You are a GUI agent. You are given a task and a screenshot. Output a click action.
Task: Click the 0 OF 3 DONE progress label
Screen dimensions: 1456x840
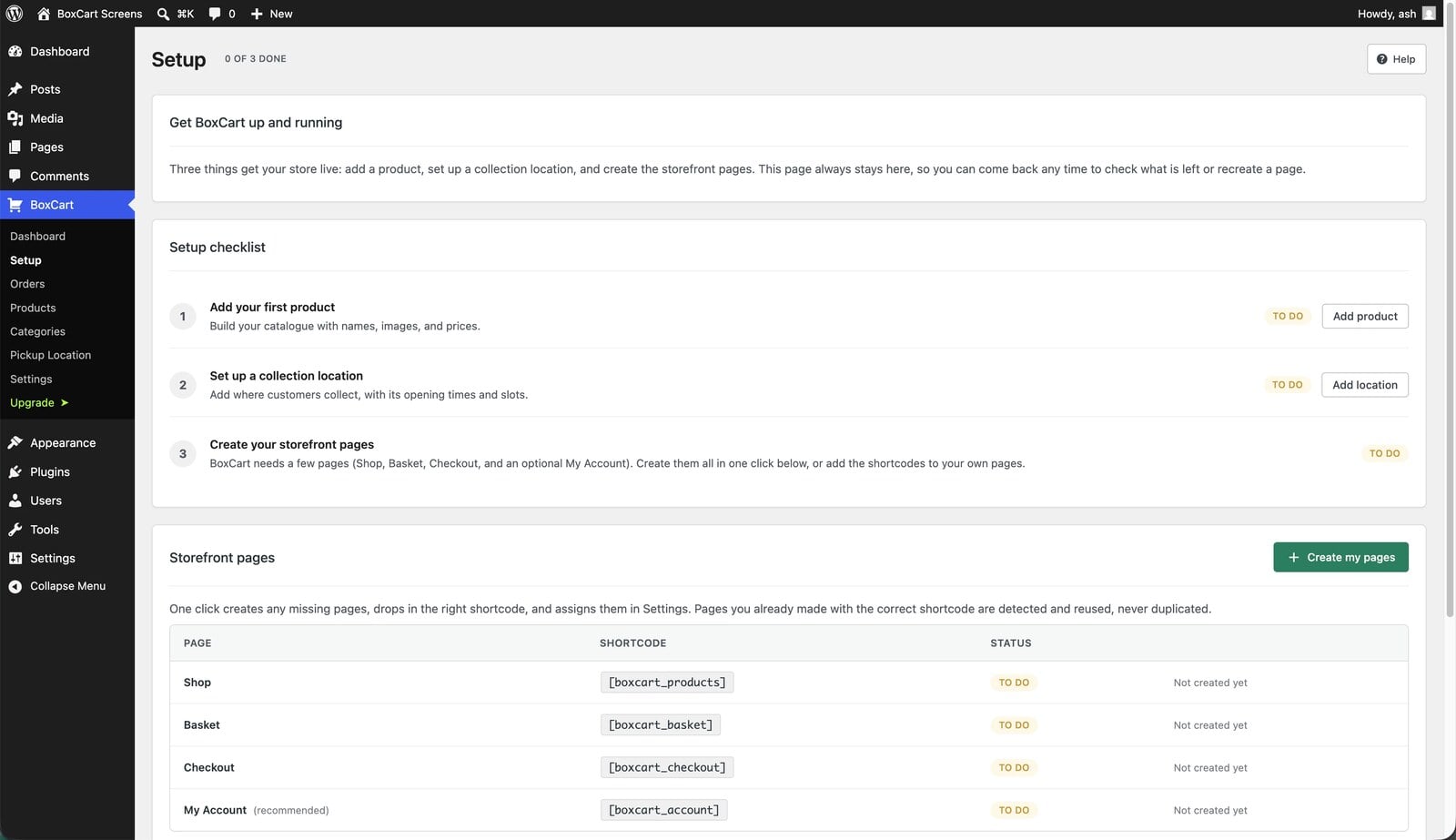click(256, 58)
